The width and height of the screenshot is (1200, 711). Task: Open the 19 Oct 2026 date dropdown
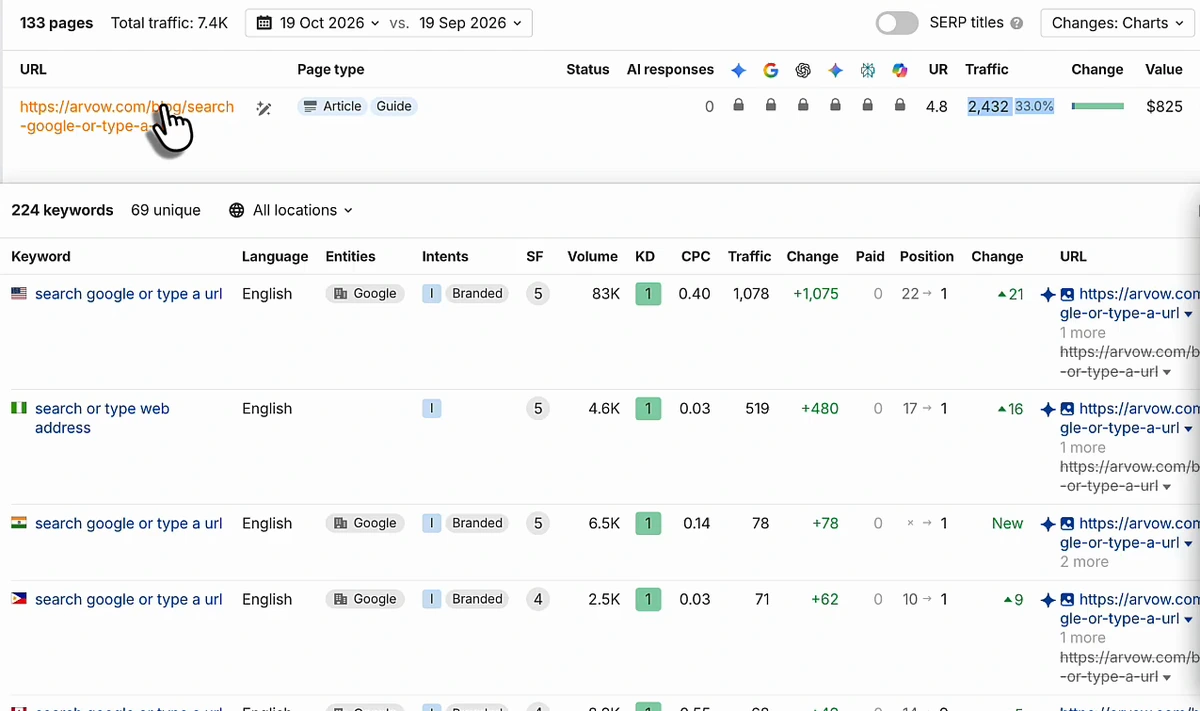tap(318, 23)
